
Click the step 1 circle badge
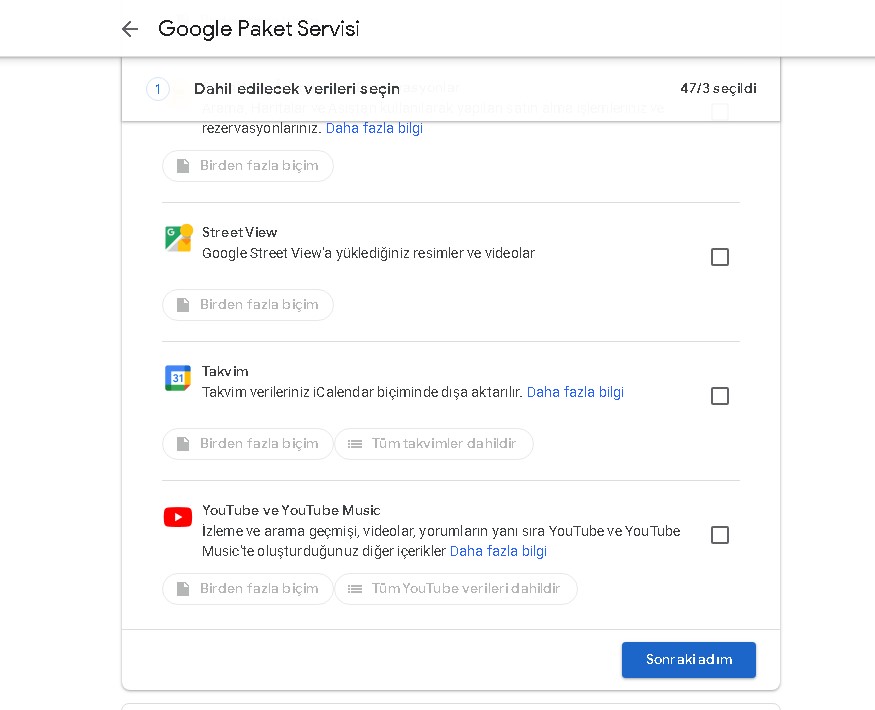[158, 89]
